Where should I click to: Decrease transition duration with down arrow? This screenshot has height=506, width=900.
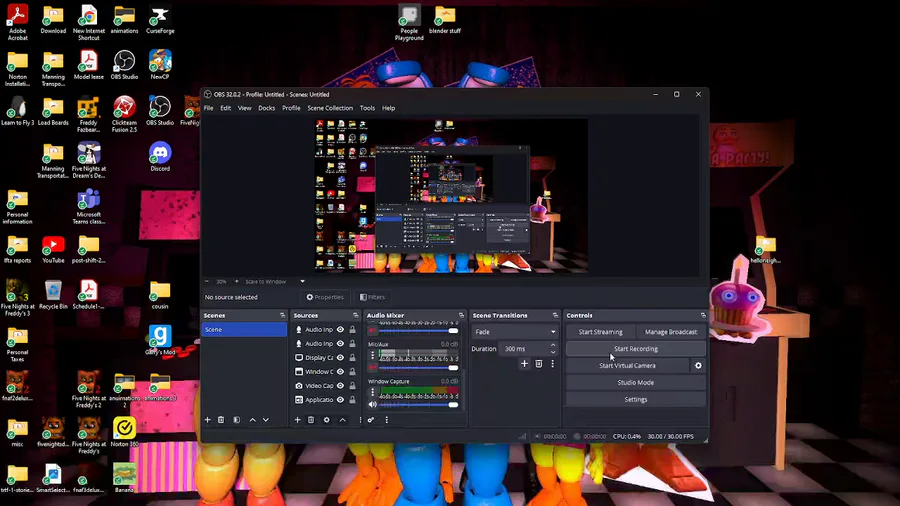tap(553, 352)
